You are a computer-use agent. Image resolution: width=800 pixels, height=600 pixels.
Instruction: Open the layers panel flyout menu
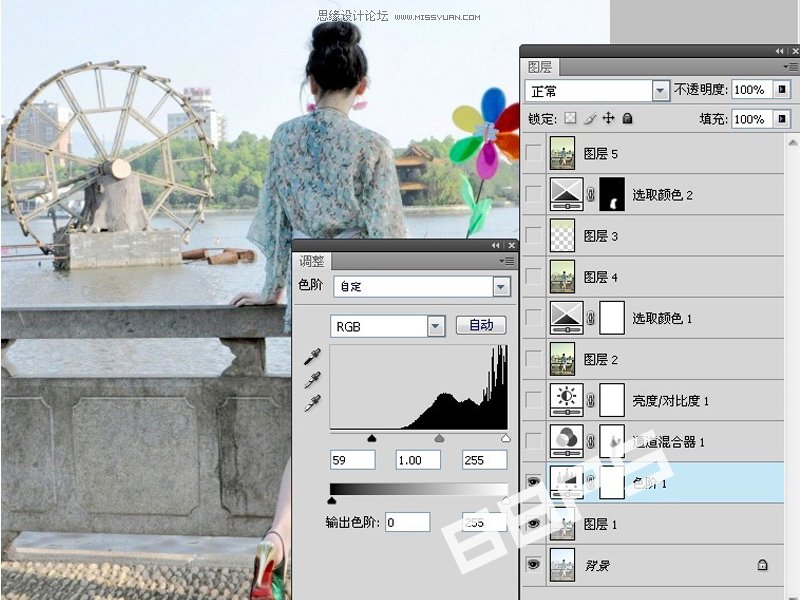click(790, 66)
